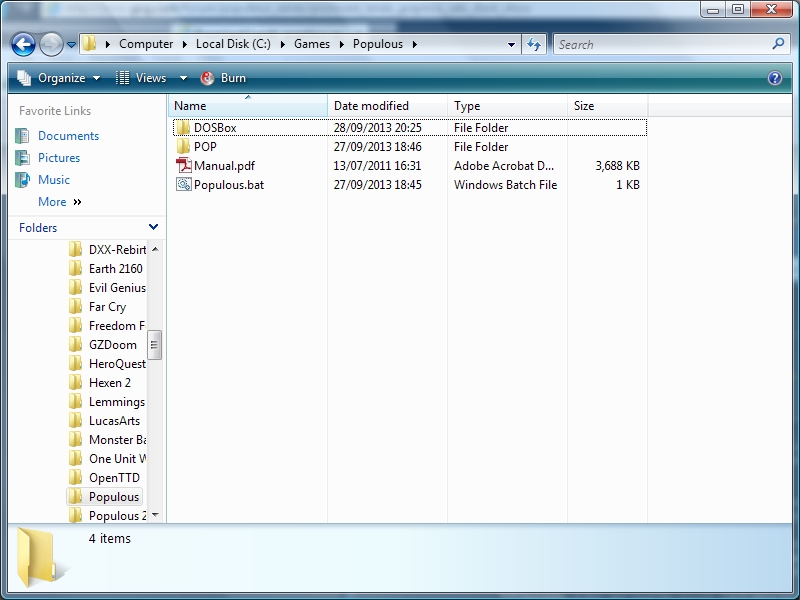
Task: Click Populous in the address breadcrumb
Action: pyautogui.click(x=378, y=44)
